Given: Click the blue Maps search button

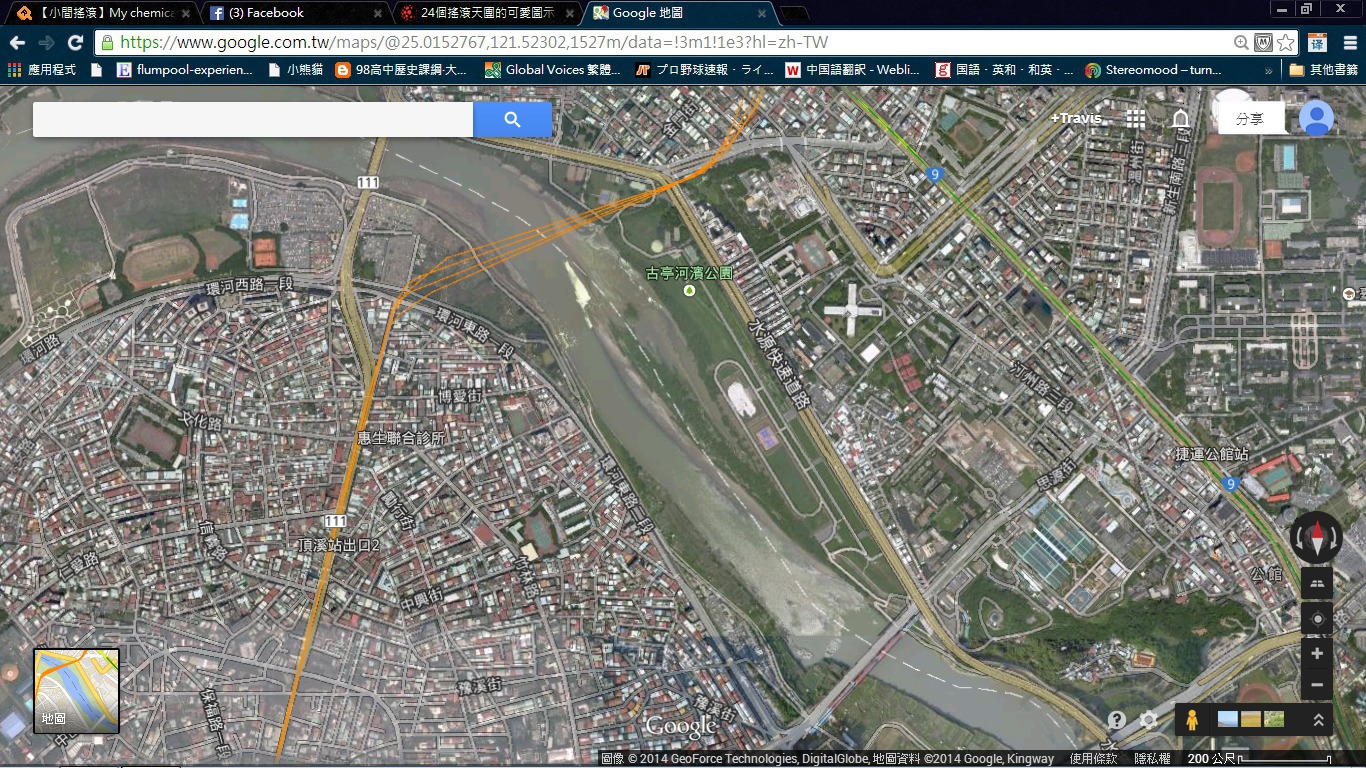Looking at the screenshot, I should [x=512, y=120].
